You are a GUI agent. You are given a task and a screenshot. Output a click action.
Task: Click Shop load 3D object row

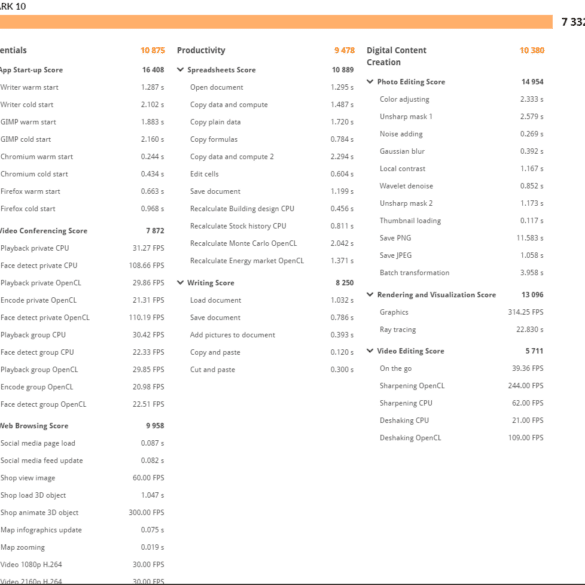point(82,495)
